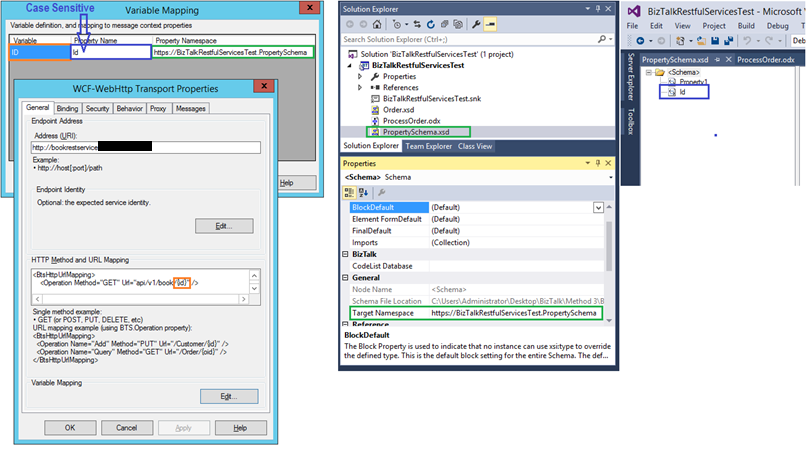Switch to Team Explorer tab
The height and width of the screenshot is (468, 812).
(428, 146)
